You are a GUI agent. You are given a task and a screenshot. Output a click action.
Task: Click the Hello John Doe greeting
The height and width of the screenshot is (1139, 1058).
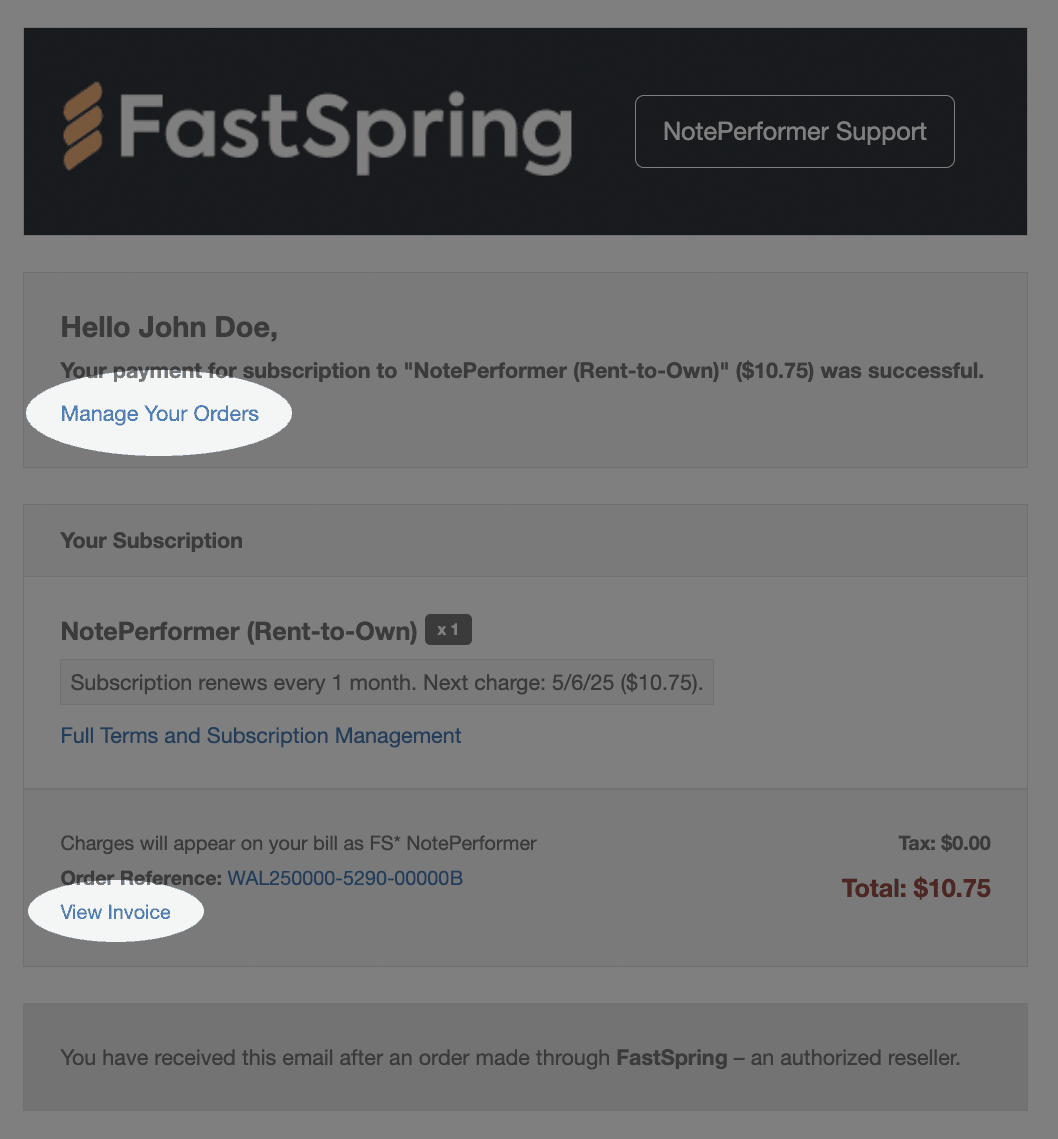point(169,327)
